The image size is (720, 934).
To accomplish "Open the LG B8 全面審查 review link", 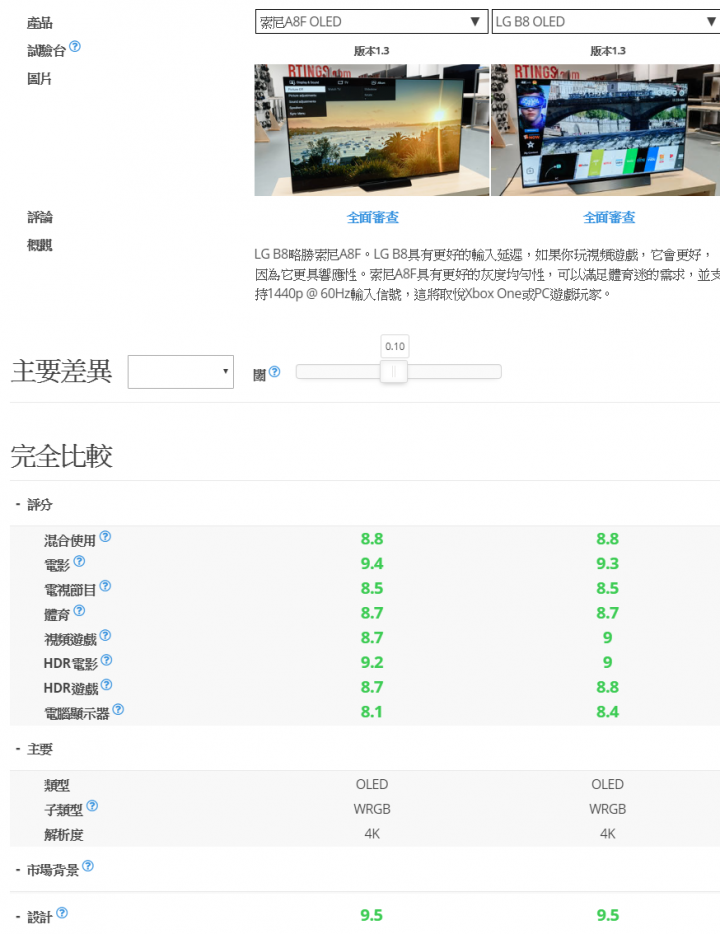I will (609, 217).
